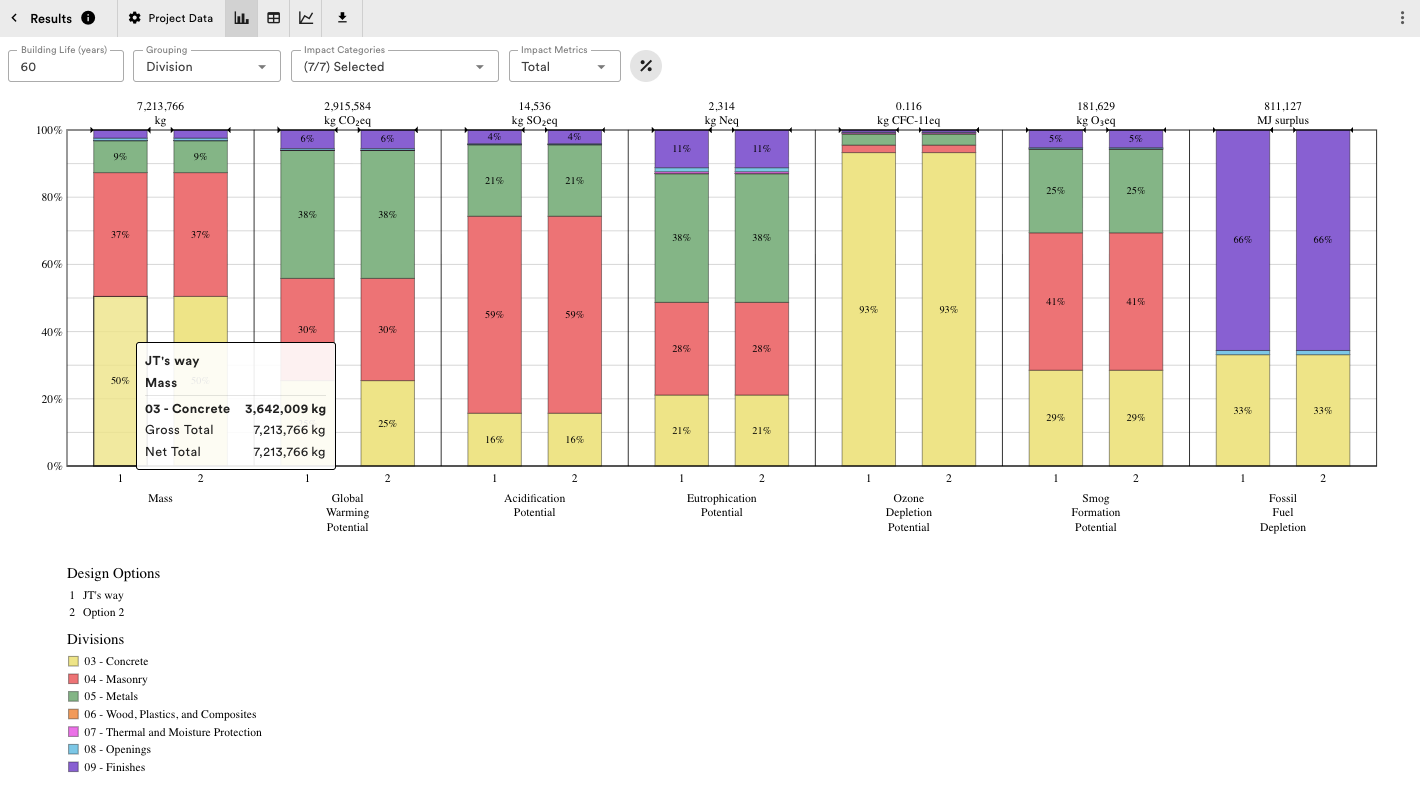Open the more options kebab menu
1420x792 pixels.
click(x=1401, y=18)
